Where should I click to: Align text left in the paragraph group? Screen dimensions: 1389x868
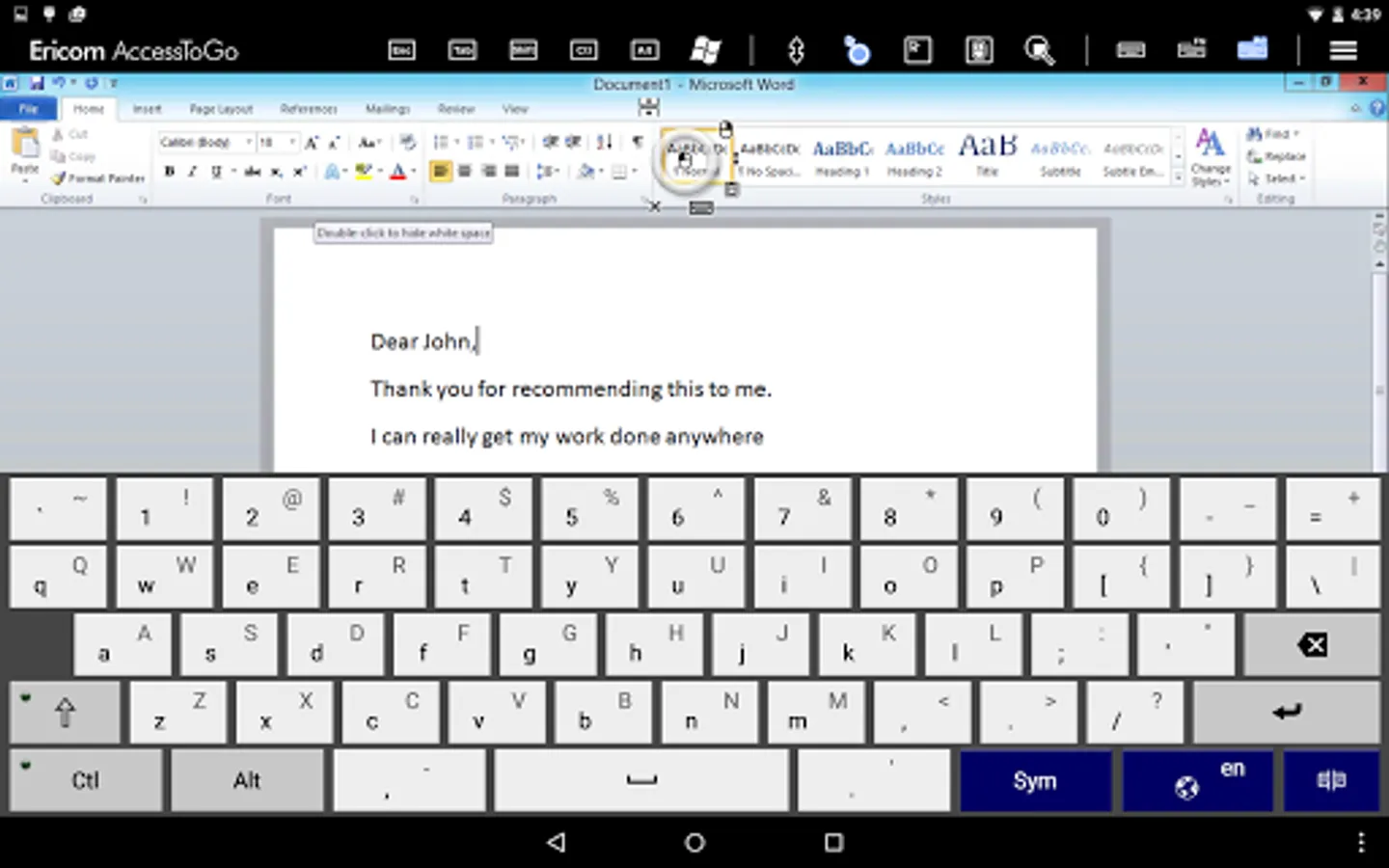441,172
